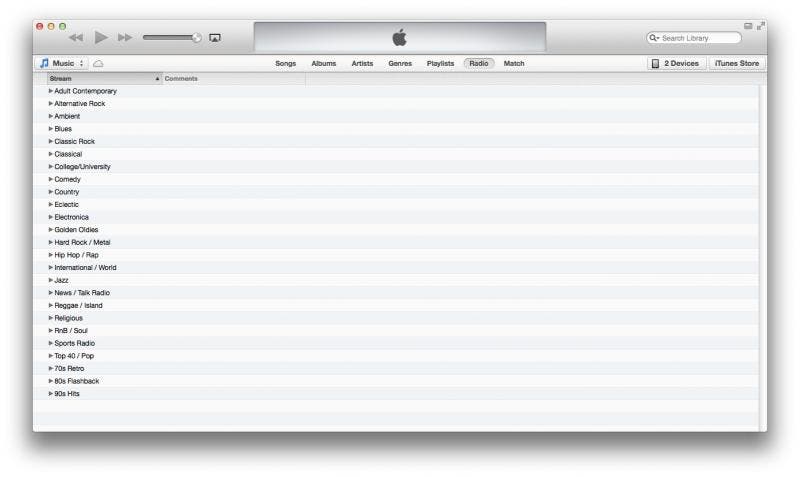Open the iTunes Store button
This screenshot has width=800, height=477.
point(736,63)
